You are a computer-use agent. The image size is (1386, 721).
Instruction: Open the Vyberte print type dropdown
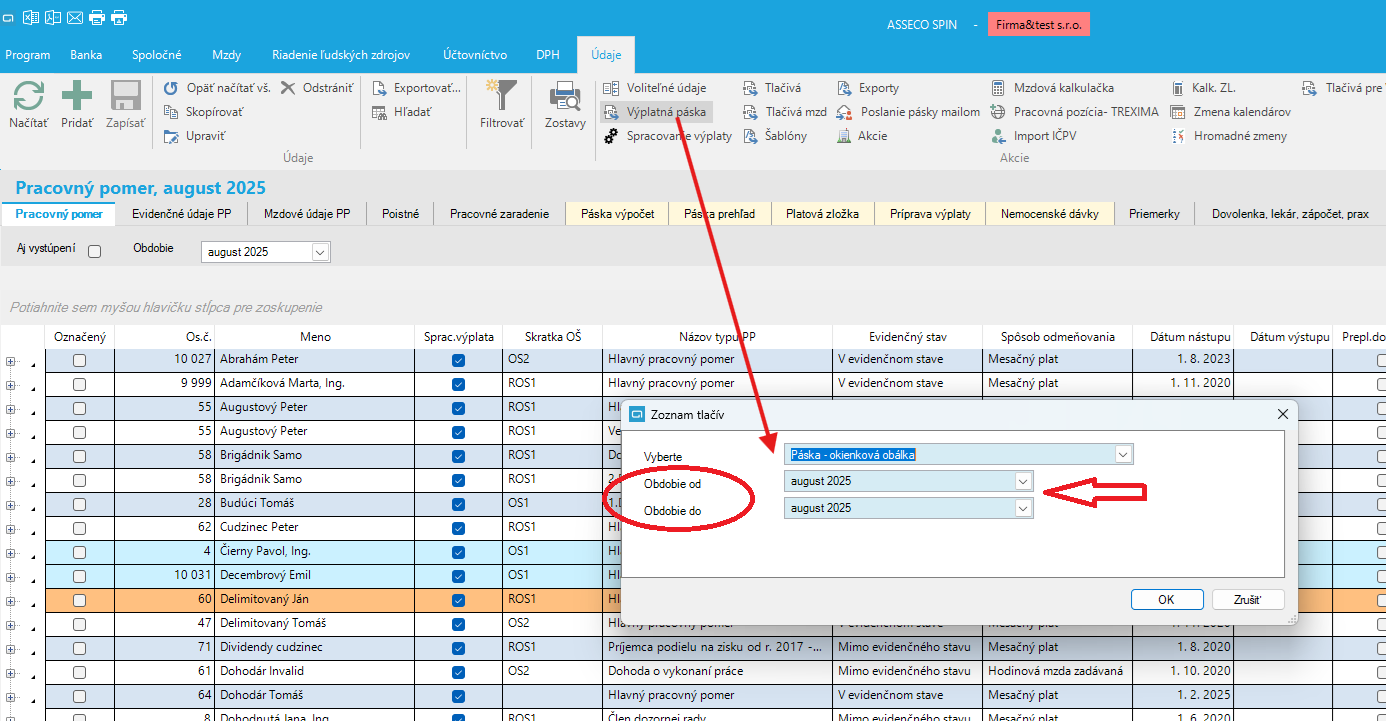pyautogui.click(x=1123, y=455)
